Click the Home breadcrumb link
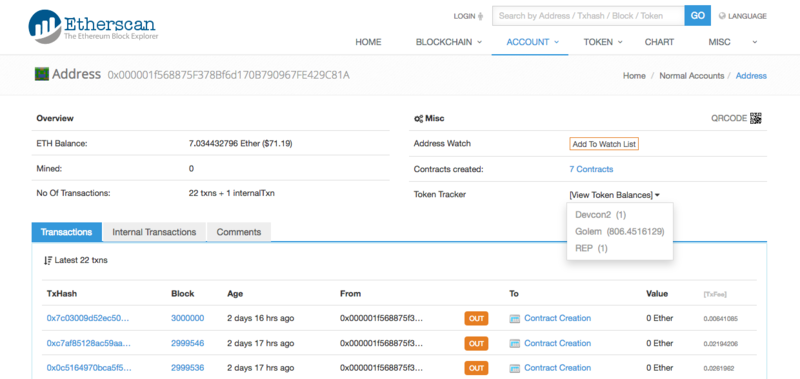Viewport: 800px width, 379px height. (x=634, y=75)
